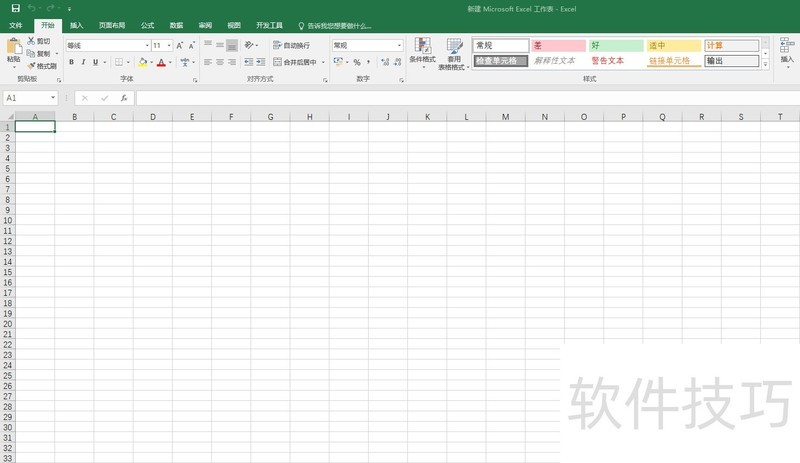Switch to the Formulas (公式) tab
This screenshot has width=800, height=463.
pyautogui.click(x=147, y=26)
